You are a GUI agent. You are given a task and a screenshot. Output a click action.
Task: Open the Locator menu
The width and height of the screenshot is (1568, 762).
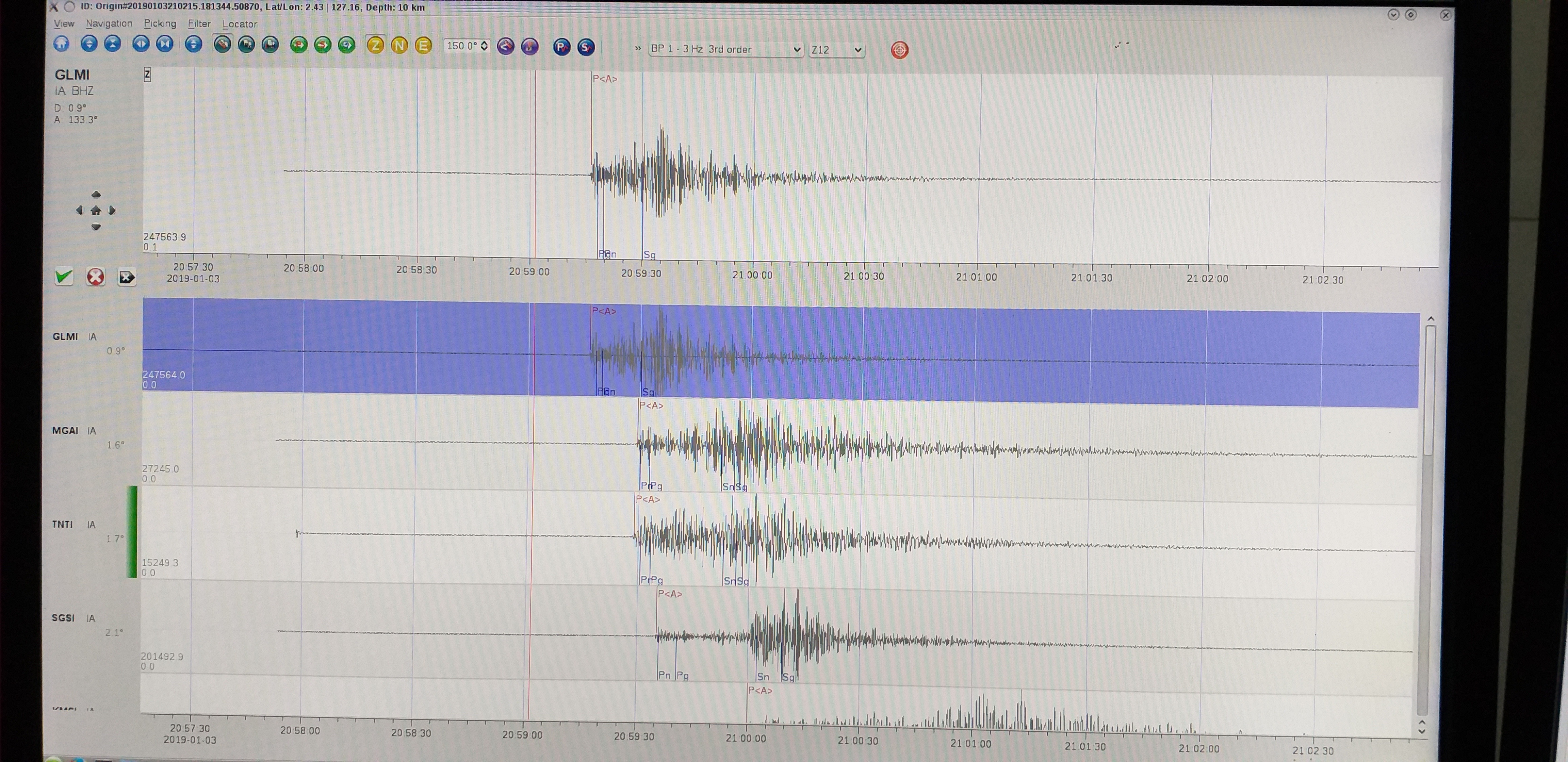[239, 24]
